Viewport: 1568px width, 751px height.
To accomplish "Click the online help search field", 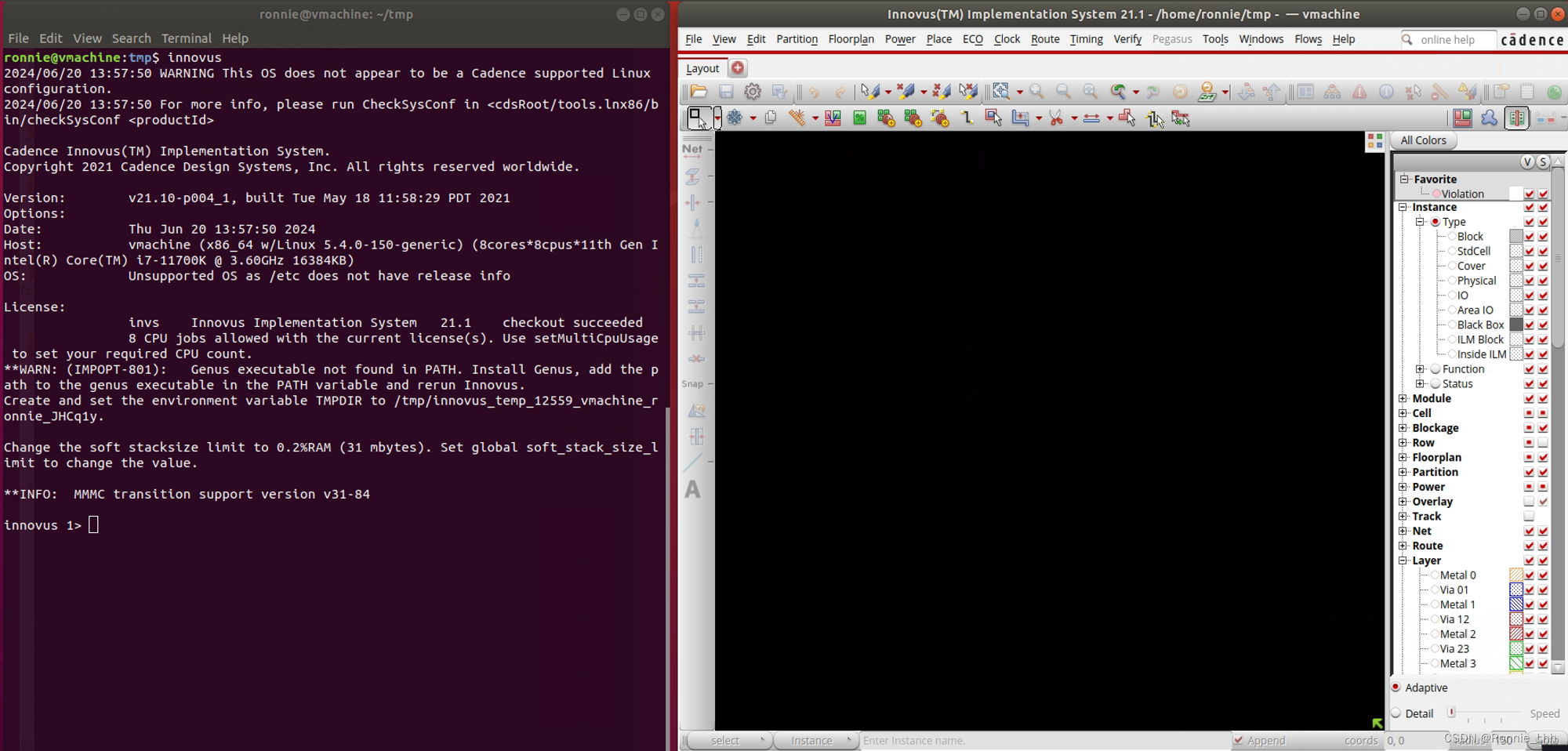I will pos(1448,39).
